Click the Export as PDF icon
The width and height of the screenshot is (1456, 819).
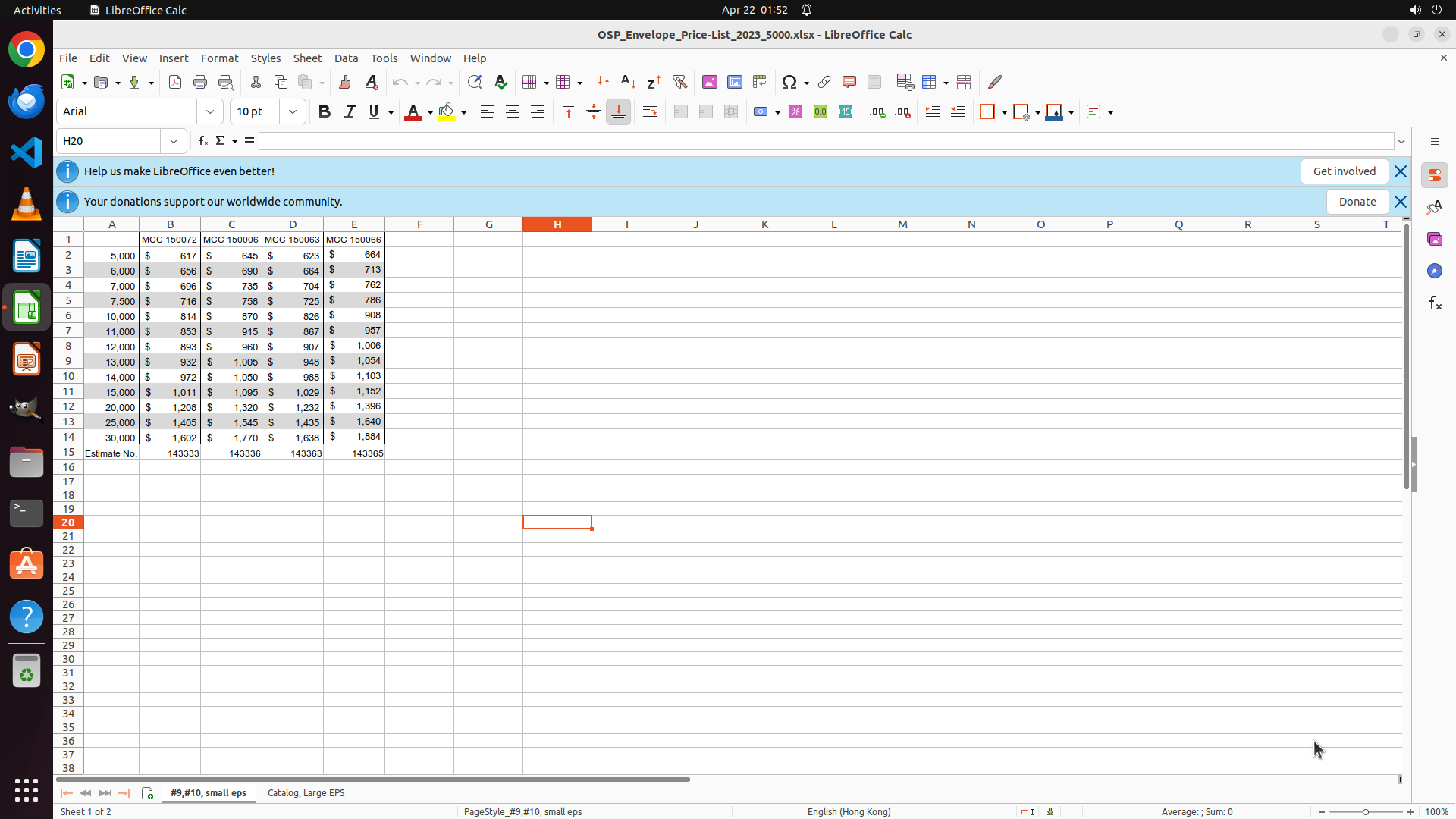[x=175, y=83]
